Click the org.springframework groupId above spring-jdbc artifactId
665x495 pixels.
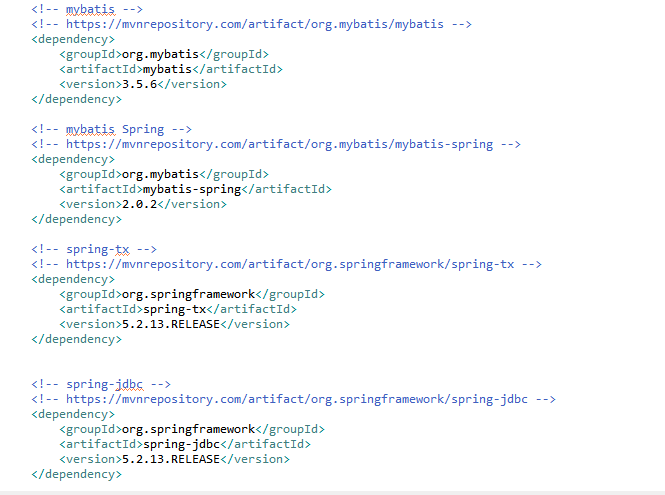(192, 429)
